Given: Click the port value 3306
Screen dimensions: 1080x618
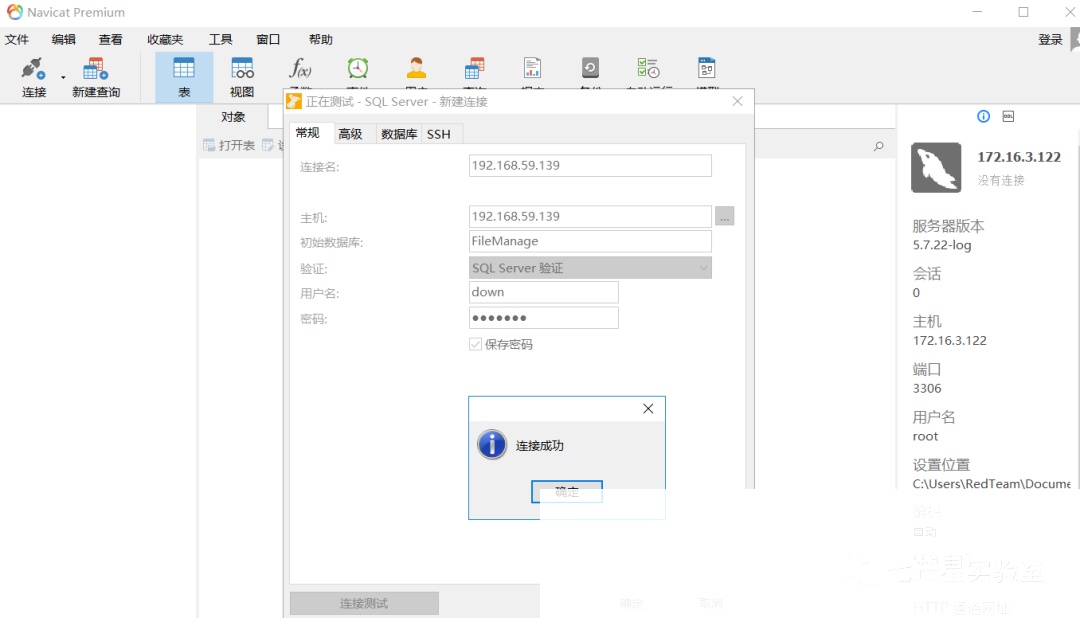Looking at the screenshot, I should pos(926,388).
